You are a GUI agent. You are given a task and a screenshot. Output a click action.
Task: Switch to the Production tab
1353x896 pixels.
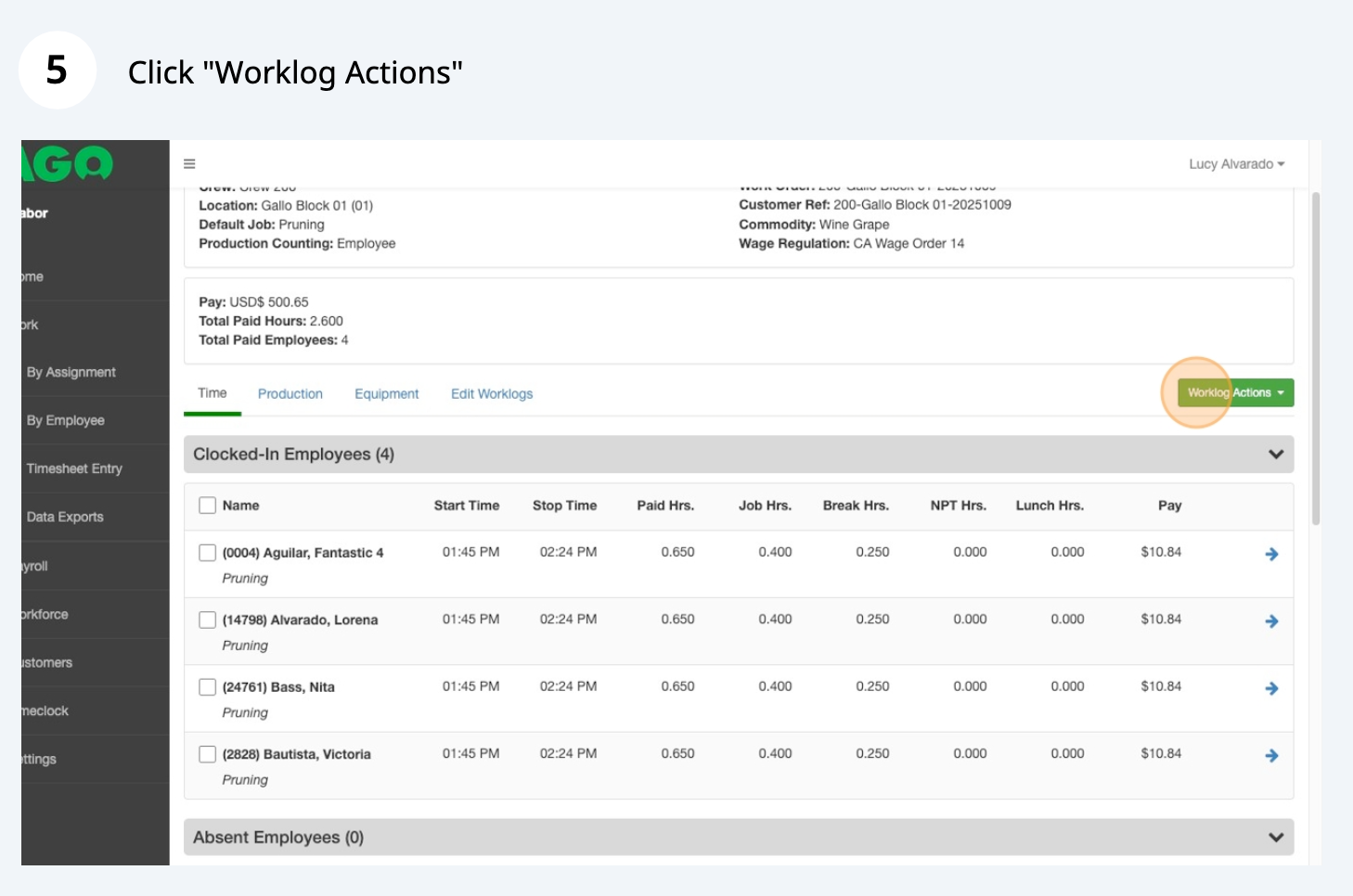pyautogui.click(x=290, y=394)
